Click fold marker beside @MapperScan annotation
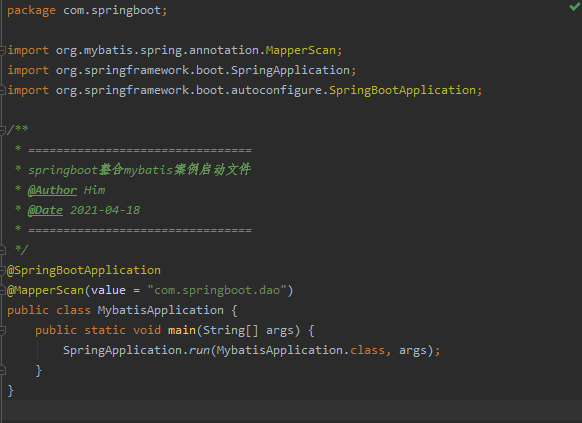 click(x=2, y=290)
